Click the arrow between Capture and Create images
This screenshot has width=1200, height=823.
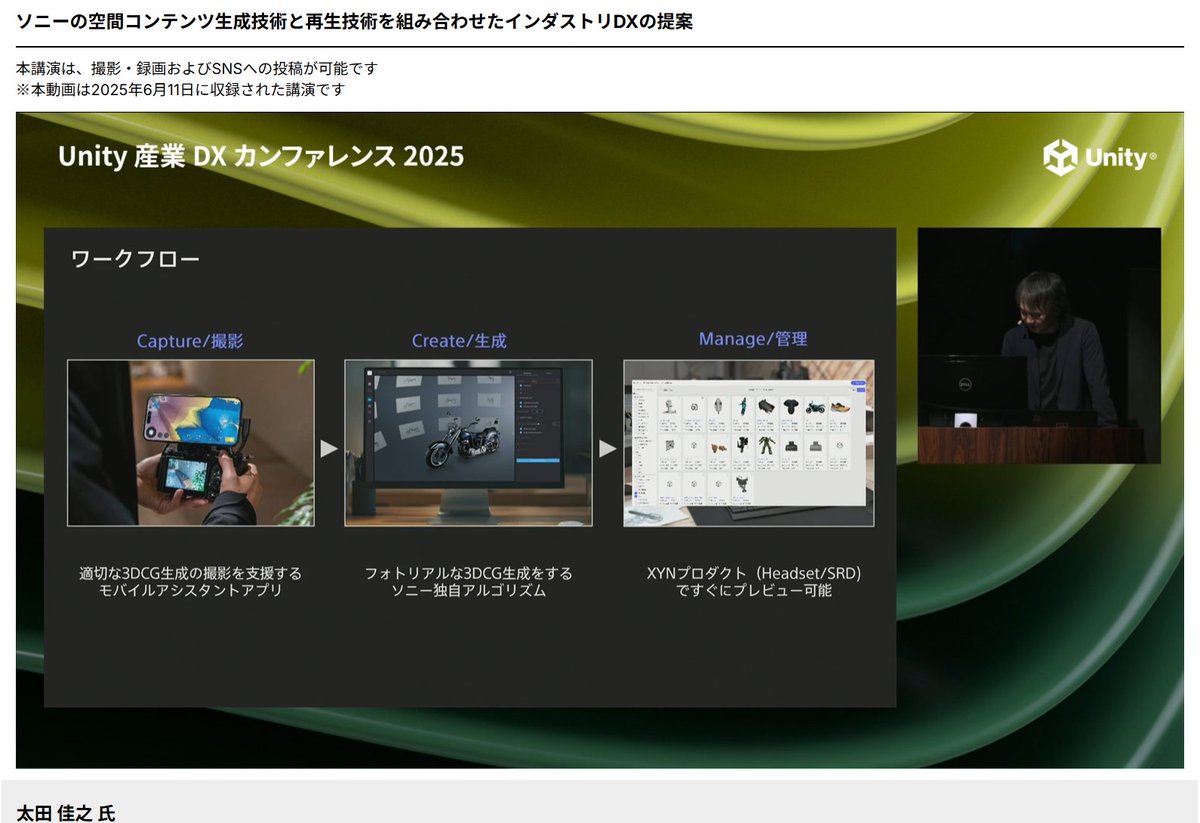coord(329,449)
